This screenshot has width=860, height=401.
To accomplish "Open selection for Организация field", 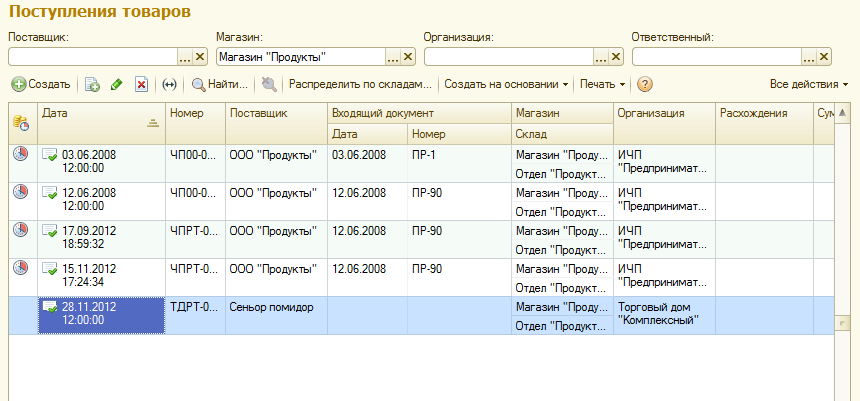I will tap(601, 57).
